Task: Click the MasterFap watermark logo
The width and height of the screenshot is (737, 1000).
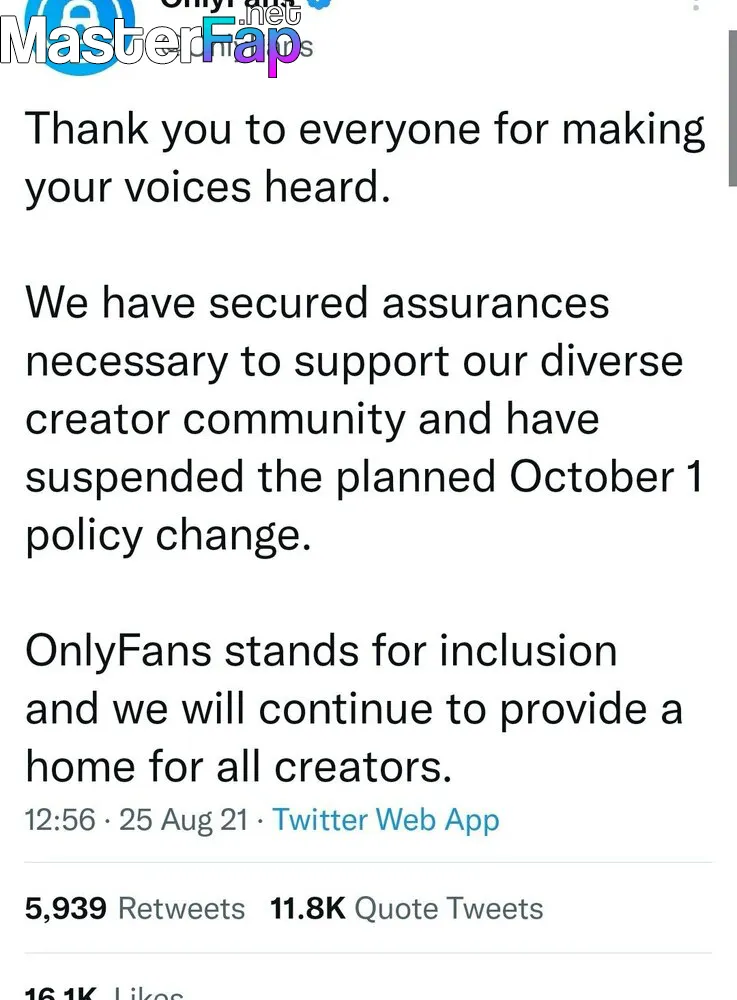Action: click(x=150, y=48)
